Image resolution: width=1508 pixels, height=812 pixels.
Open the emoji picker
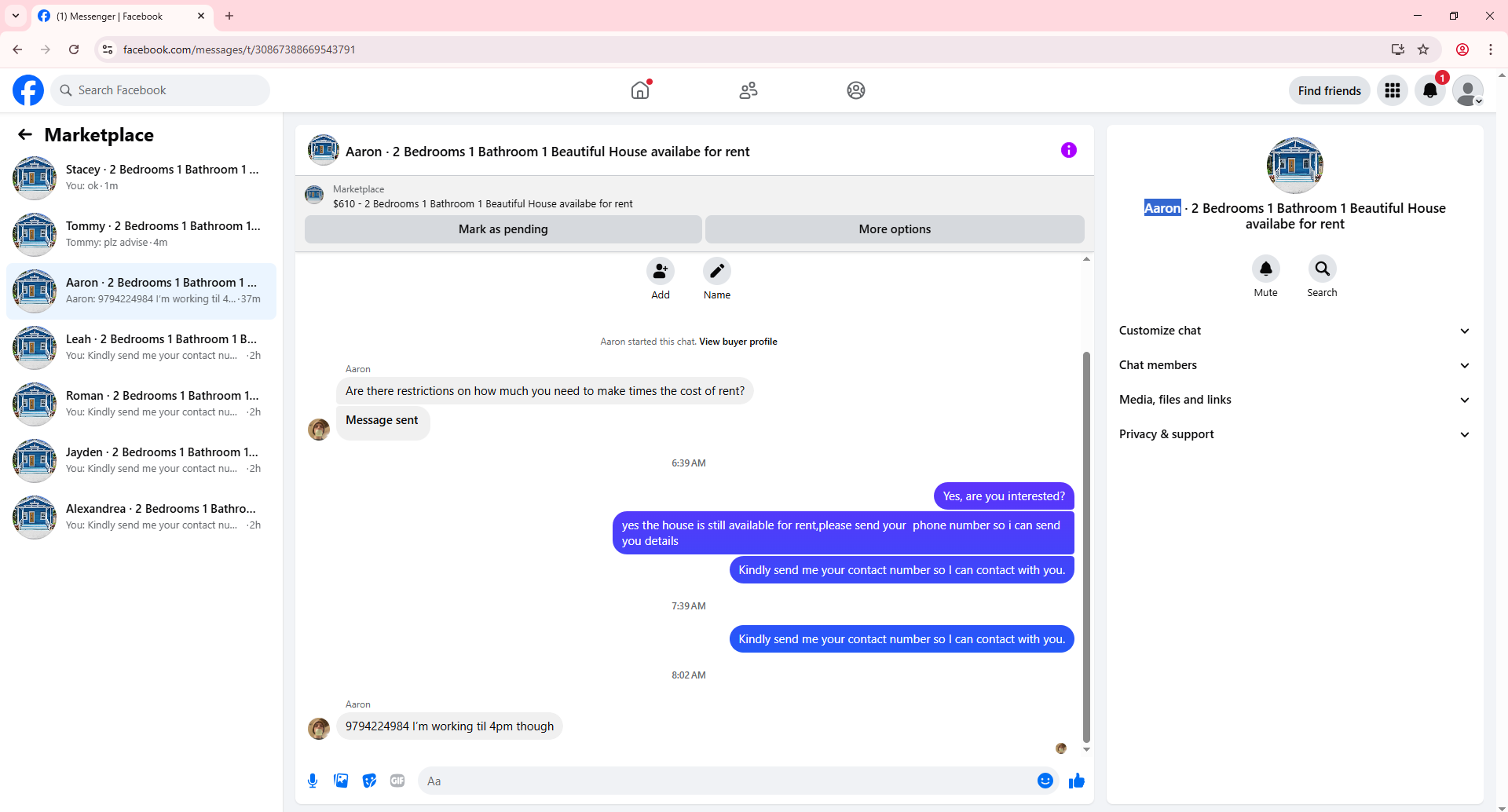click(1045, 781)
